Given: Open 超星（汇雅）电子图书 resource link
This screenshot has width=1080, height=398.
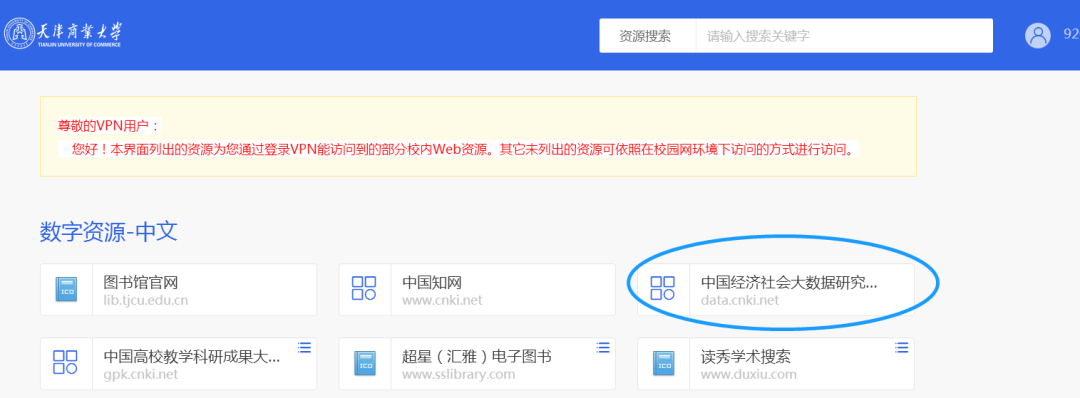Looking at the screenshot, I should coord(477,357).
